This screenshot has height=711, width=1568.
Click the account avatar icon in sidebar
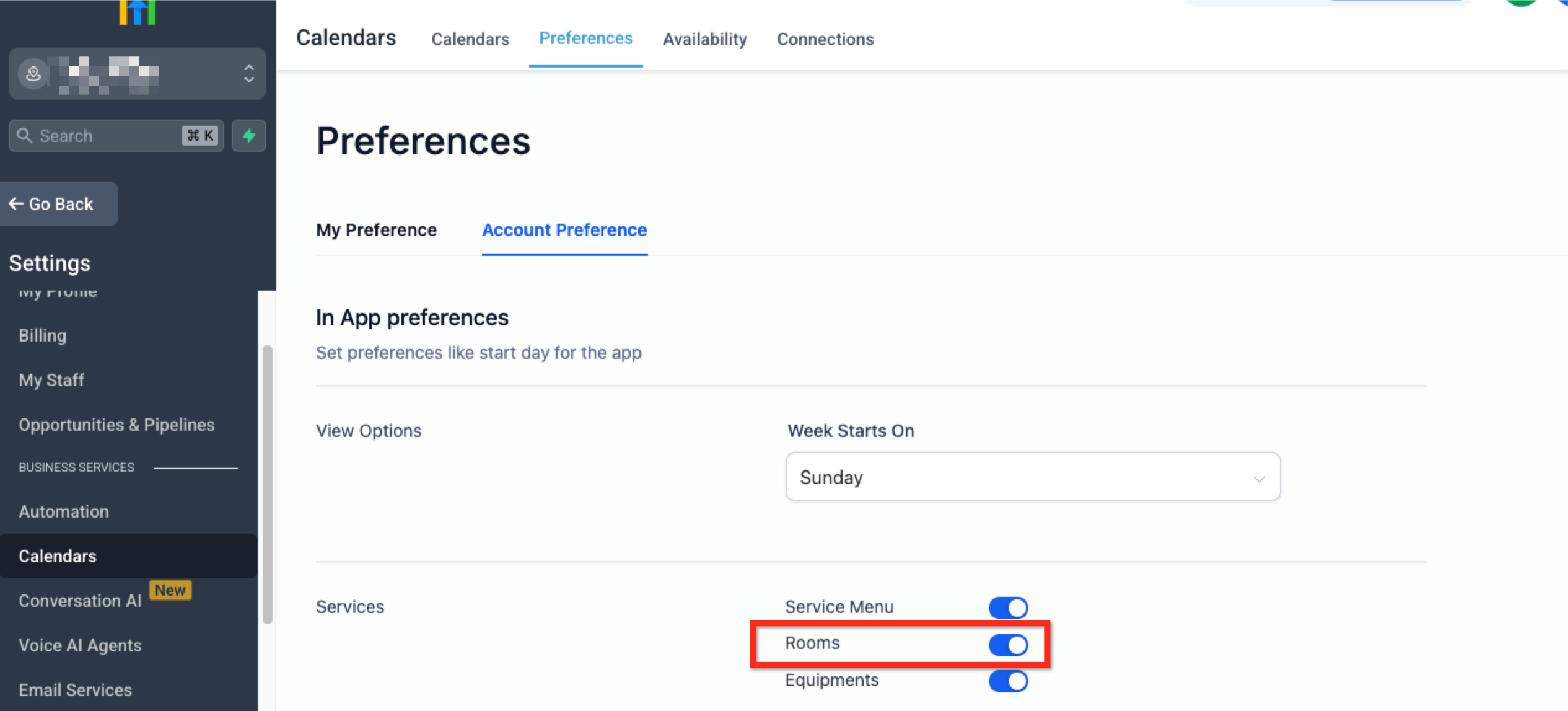point(33,74)
